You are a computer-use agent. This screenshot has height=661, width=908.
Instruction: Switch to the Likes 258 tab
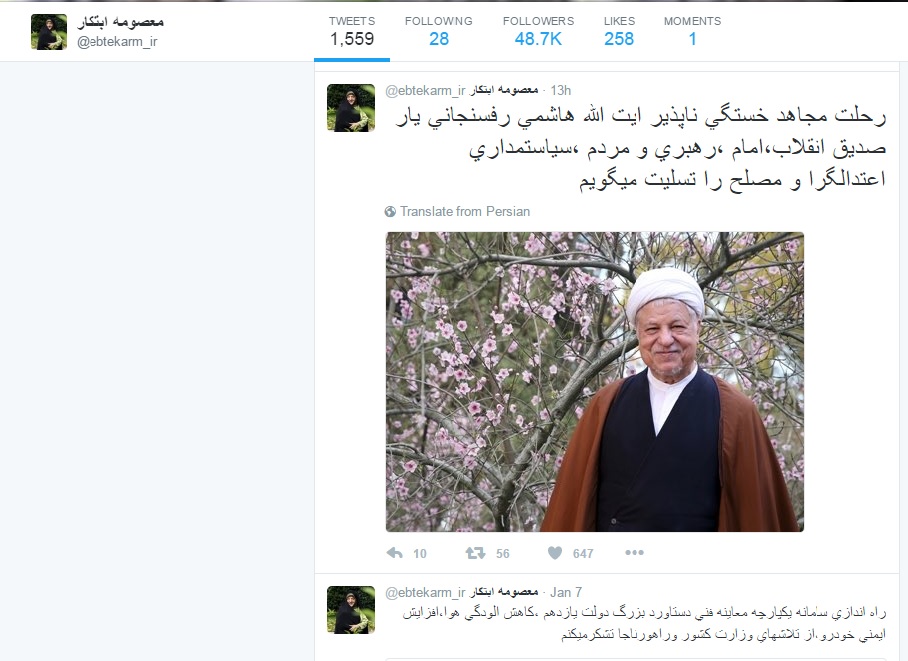(619, 32)
